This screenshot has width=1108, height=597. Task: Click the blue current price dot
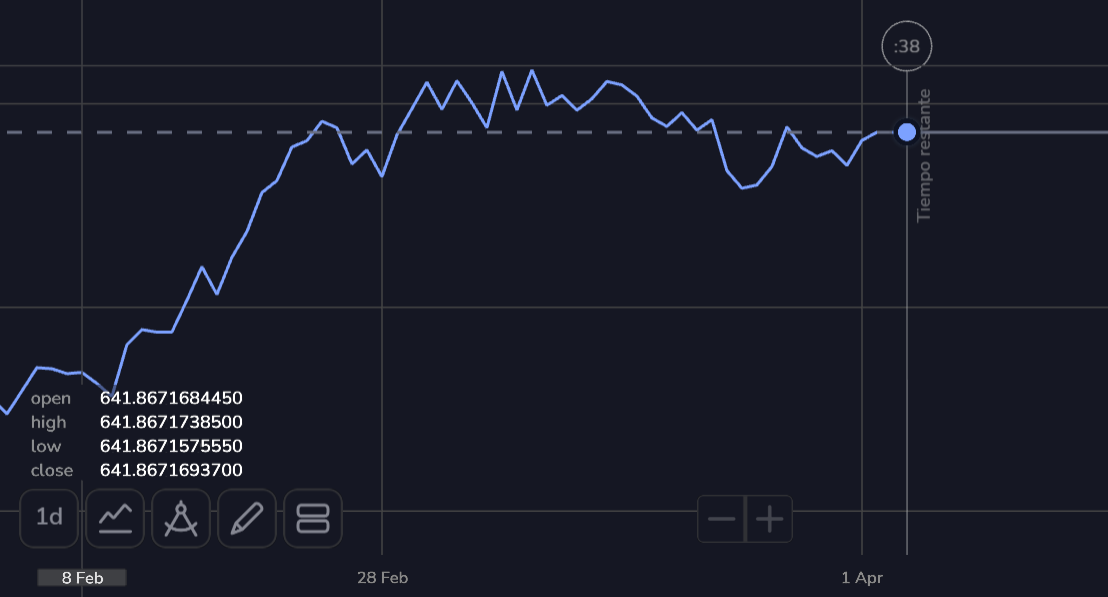[x=905, y=131]
